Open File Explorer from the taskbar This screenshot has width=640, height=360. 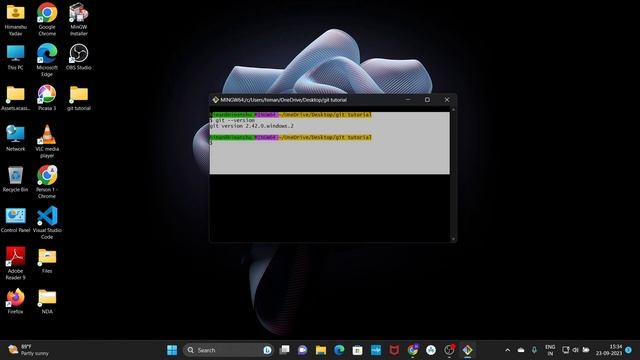point(321,350)
